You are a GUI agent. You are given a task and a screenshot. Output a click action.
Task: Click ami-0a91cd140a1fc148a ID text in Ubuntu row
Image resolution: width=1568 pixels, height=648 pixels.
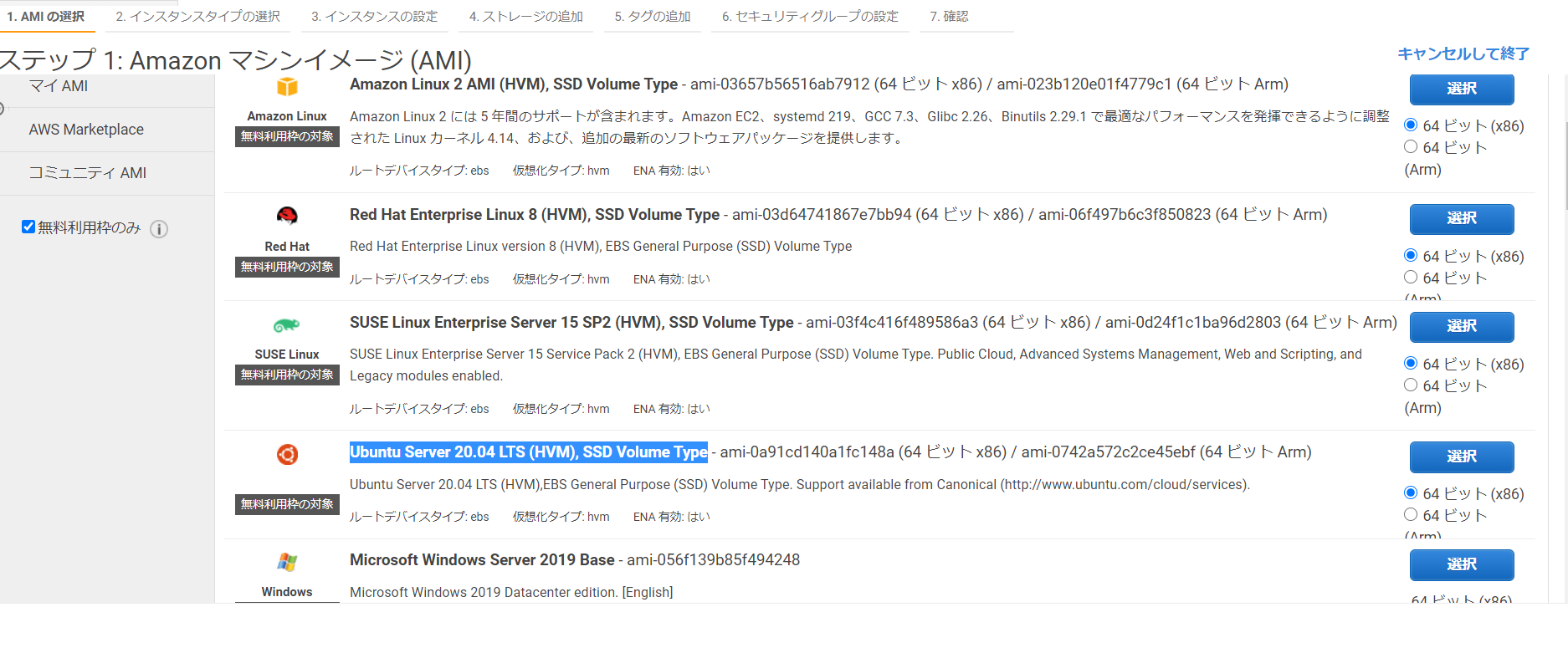[x=807, y=452]
